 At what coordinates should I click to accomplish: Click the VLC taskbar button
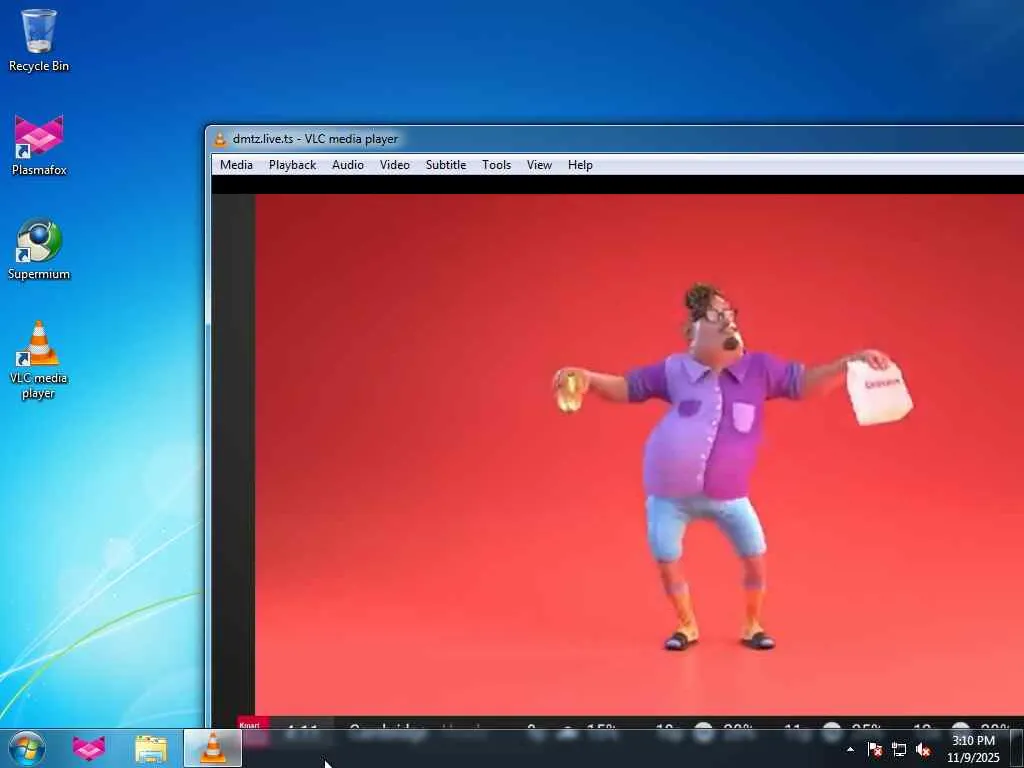(213, 748)
